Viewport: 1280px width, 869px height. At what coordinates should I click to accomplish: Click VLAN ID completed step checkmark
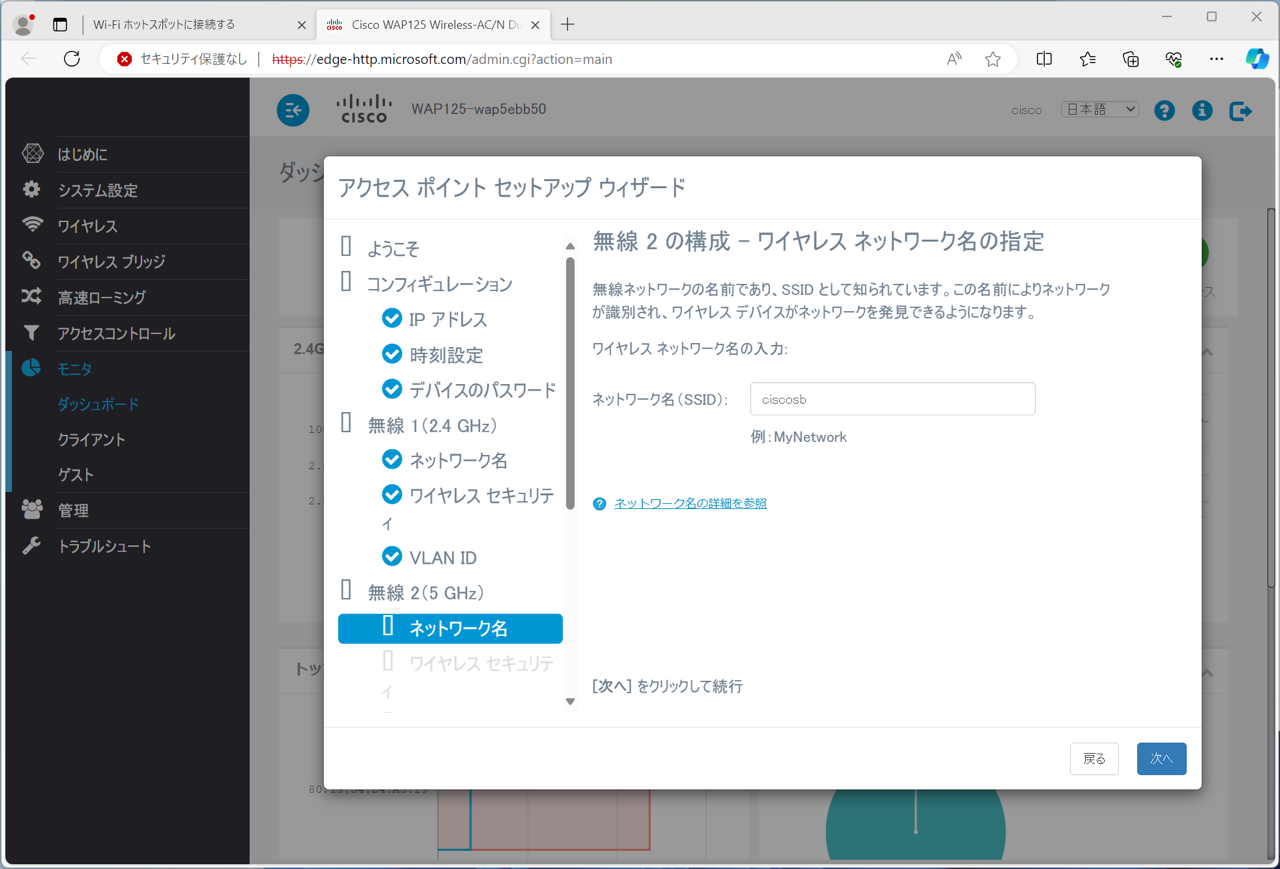click(x=392, y=556)
